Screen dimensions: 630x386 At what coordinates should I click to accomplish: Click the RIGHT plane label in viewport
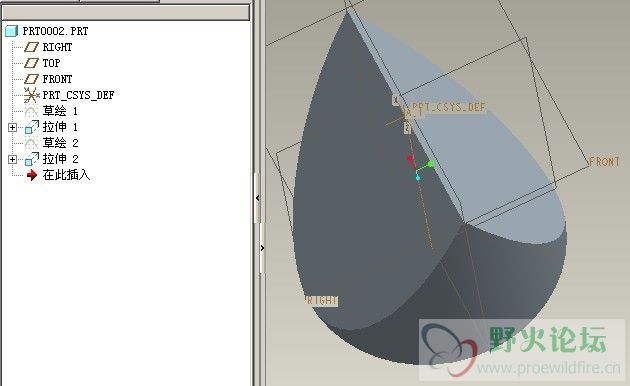tap(321, 300)
